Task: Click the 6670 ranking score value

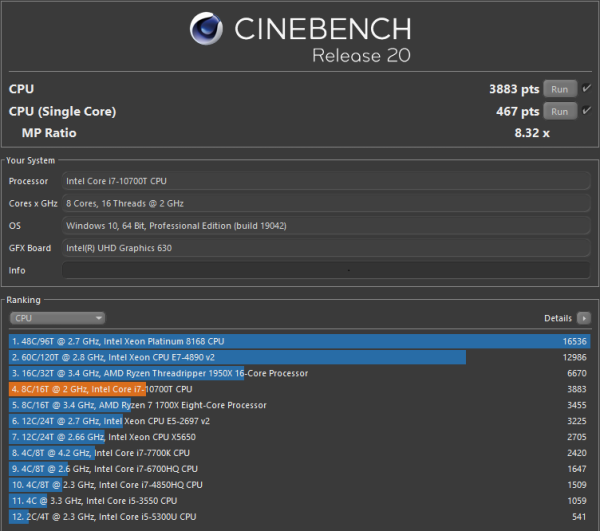Action: coord(577,373)
